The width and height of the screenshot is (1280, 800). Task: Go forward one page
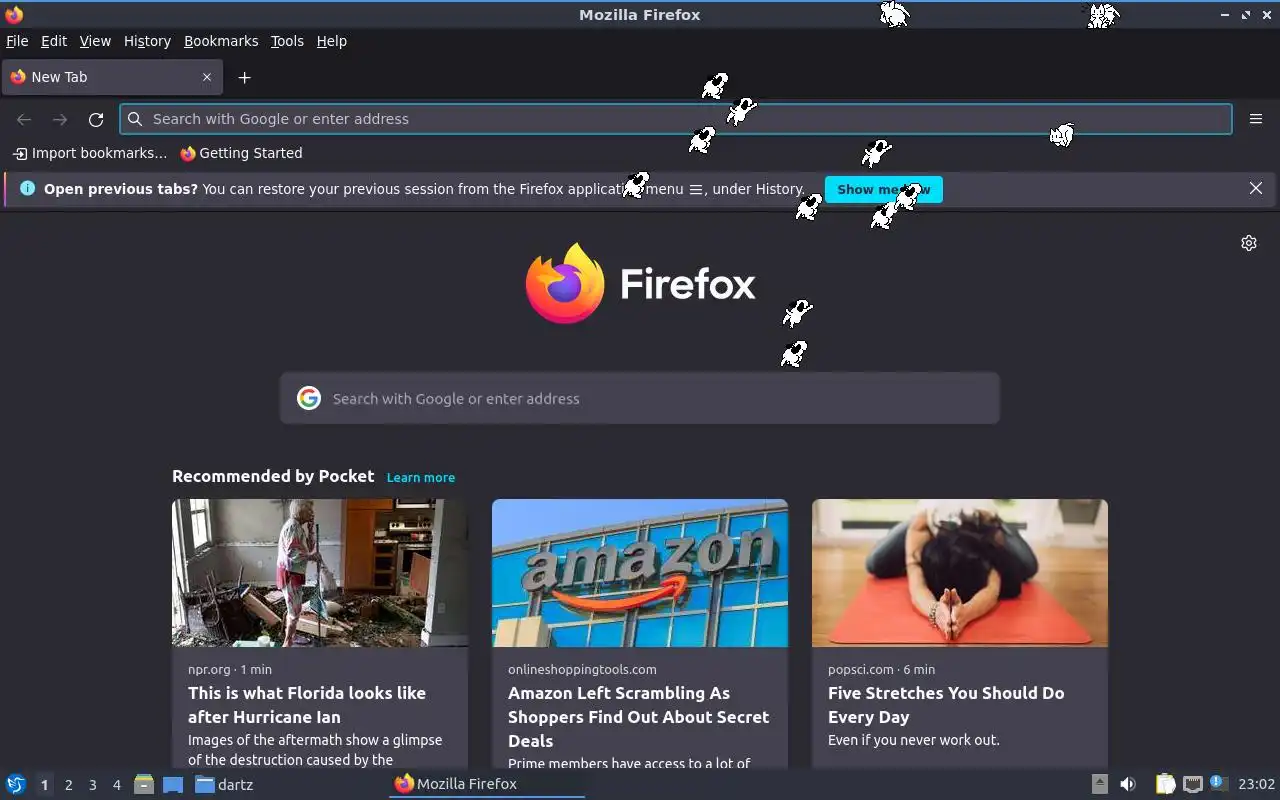(x=60, y=119)
